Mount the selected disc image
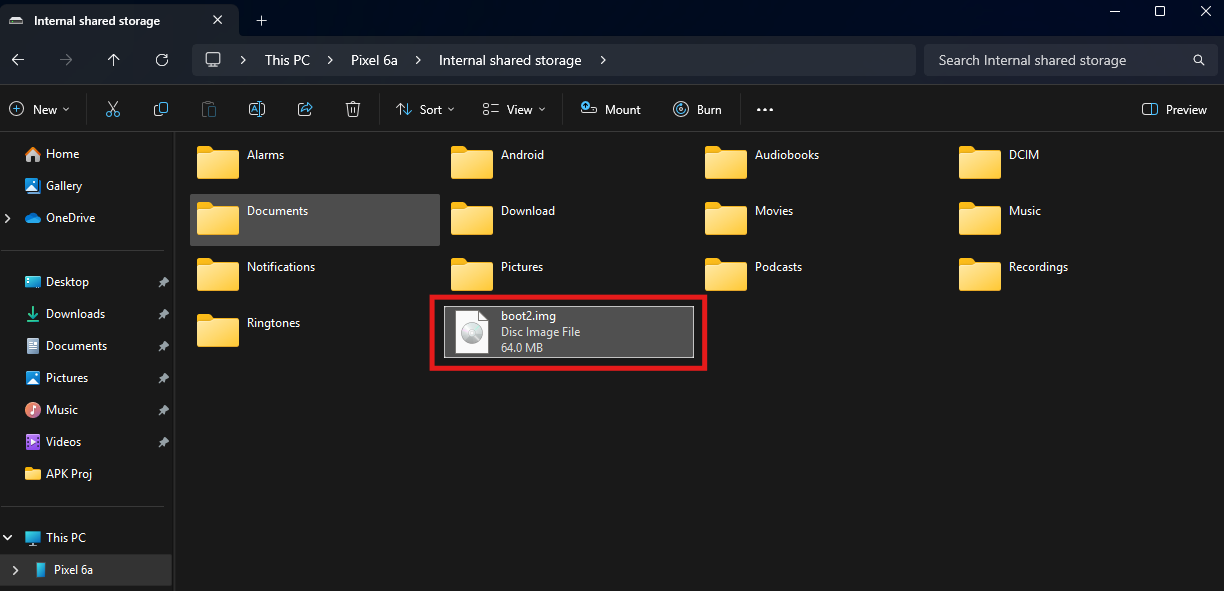Screen dimensions: 1224x591 point(611,109)
